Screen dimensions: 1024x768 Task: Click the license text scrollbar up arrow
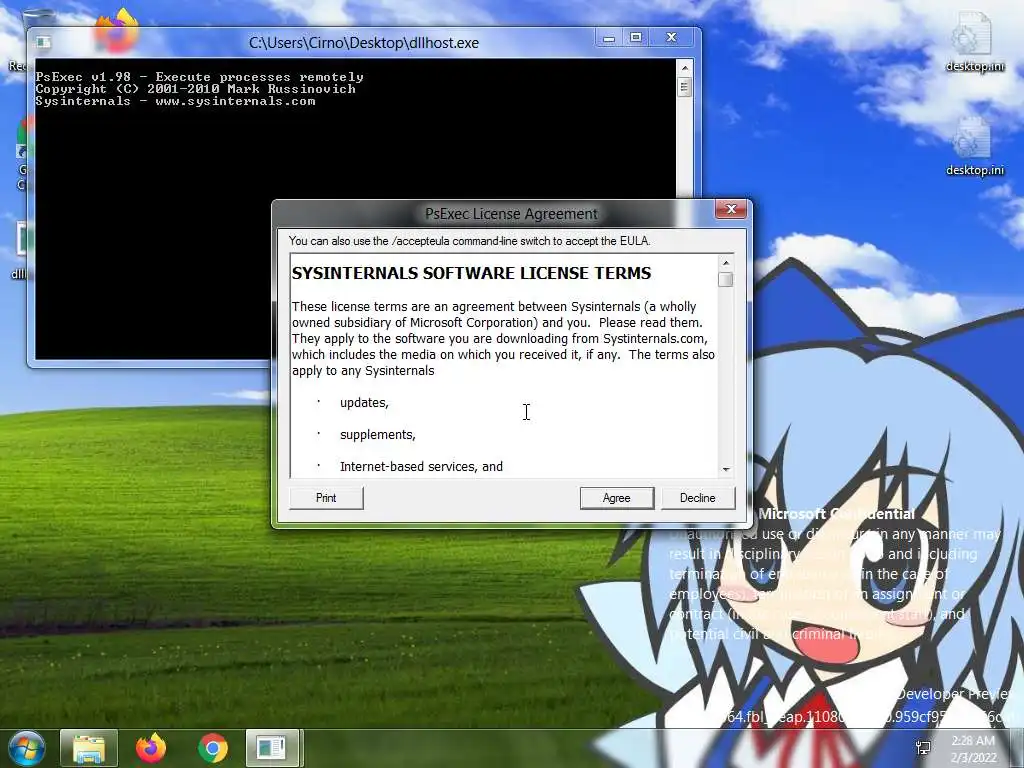tap(726, 263)
